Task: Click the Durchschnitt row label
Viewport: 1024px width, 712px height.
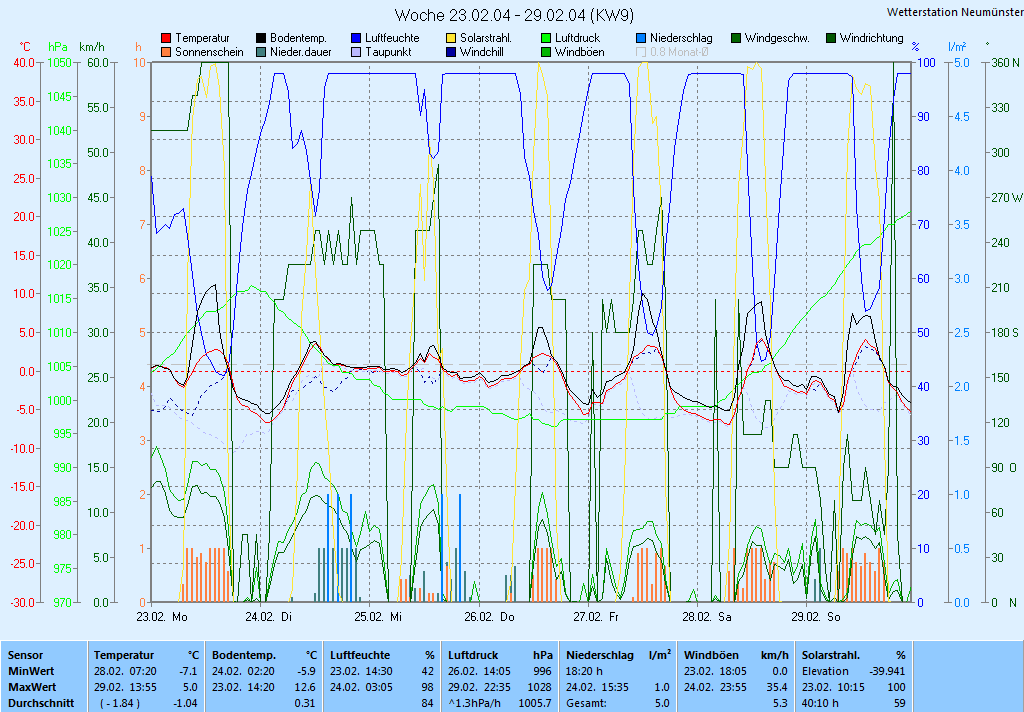Action: point(41,704)
